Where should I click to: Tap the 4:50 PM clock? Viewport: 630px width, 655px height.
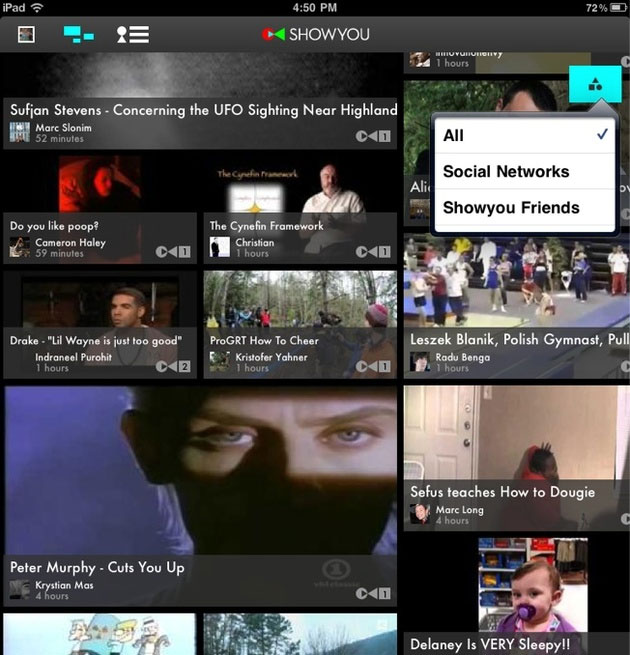pos(315,8)
